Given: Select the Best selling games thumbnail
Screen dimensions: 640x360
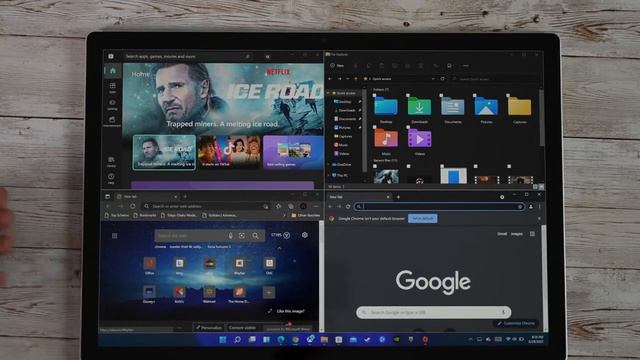Looking at the screenshot, I should pyautogui.click(x=294, y=152).
